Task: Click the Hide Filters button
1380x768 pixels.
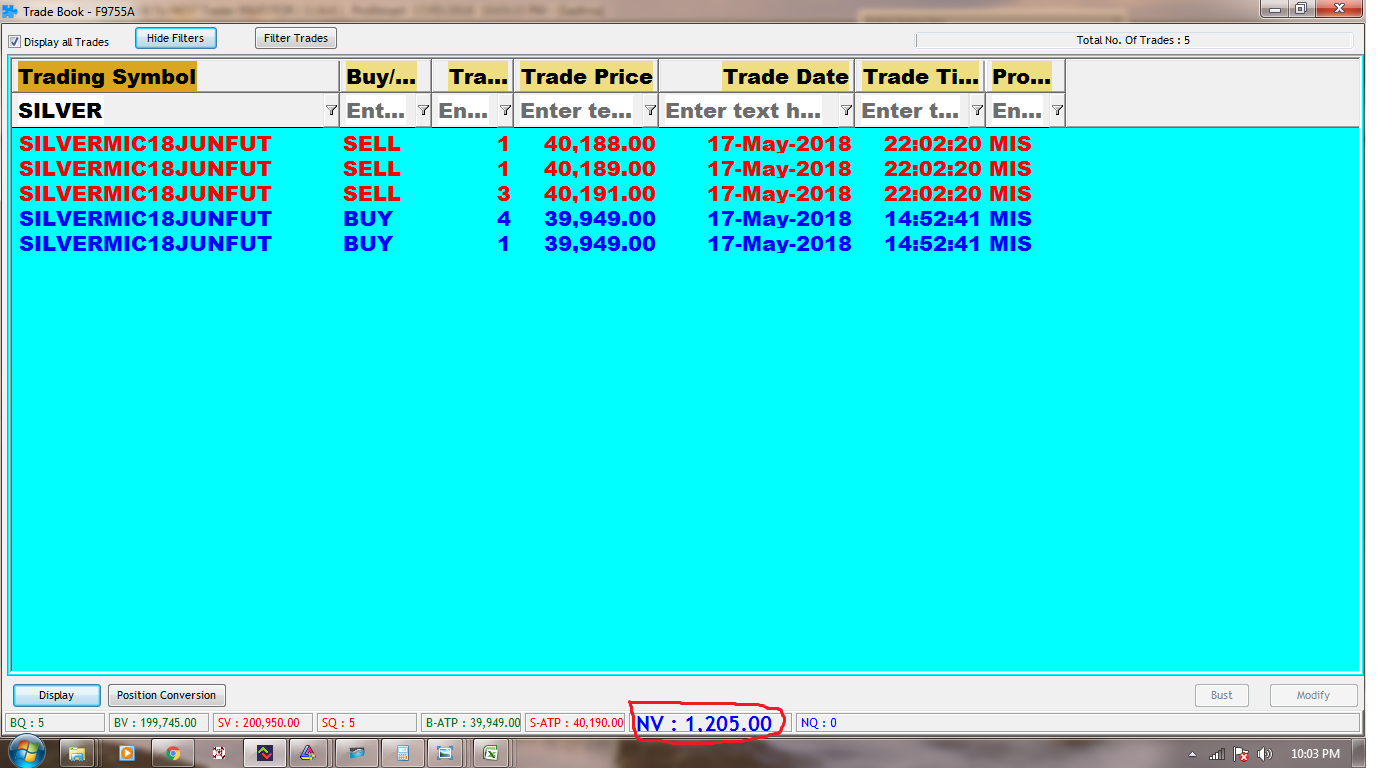Action: click(x=175, y=38)
